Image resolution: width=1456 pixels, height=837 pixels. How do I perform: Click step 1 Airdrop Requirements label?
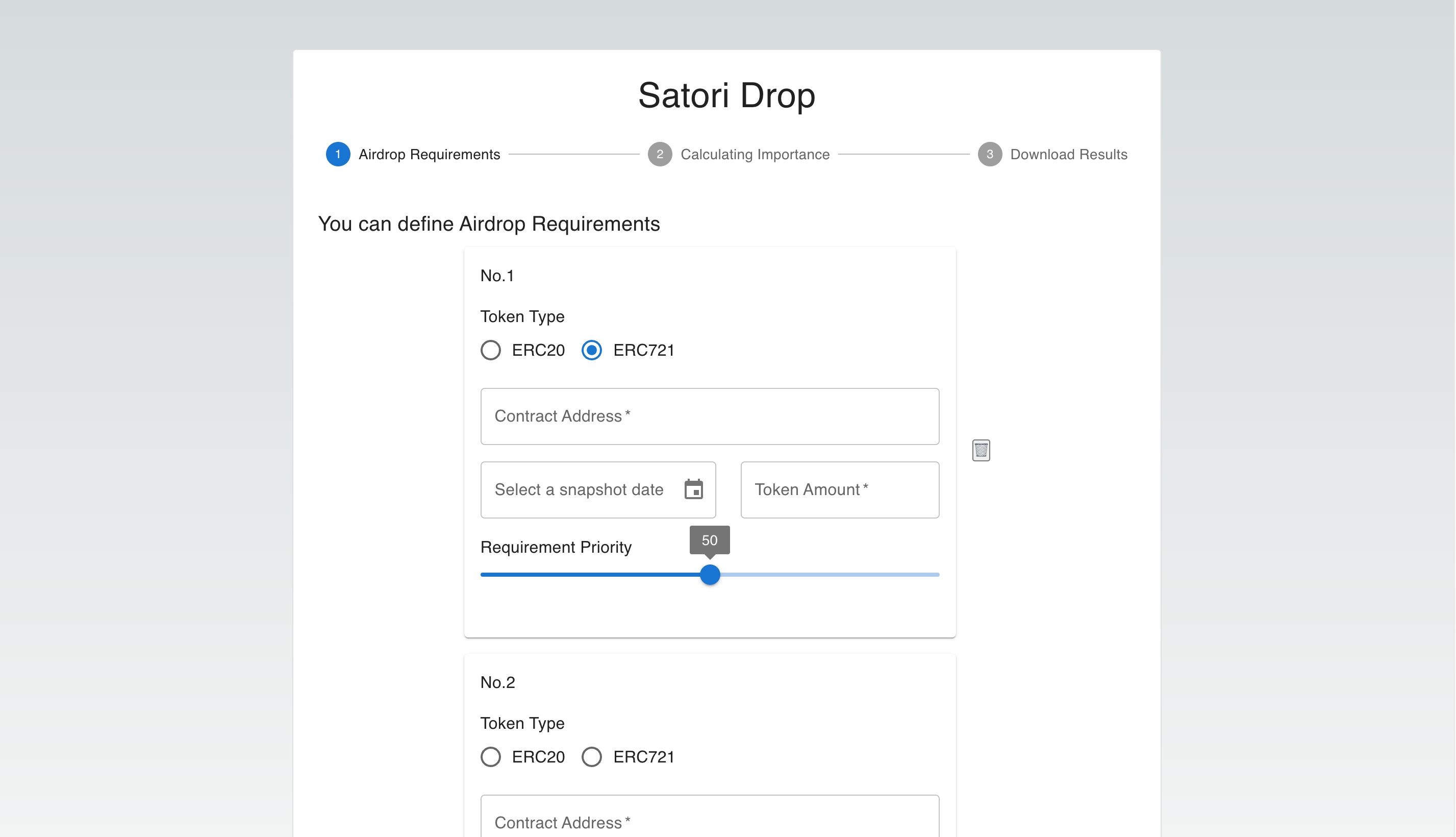(x=429, y=154)
